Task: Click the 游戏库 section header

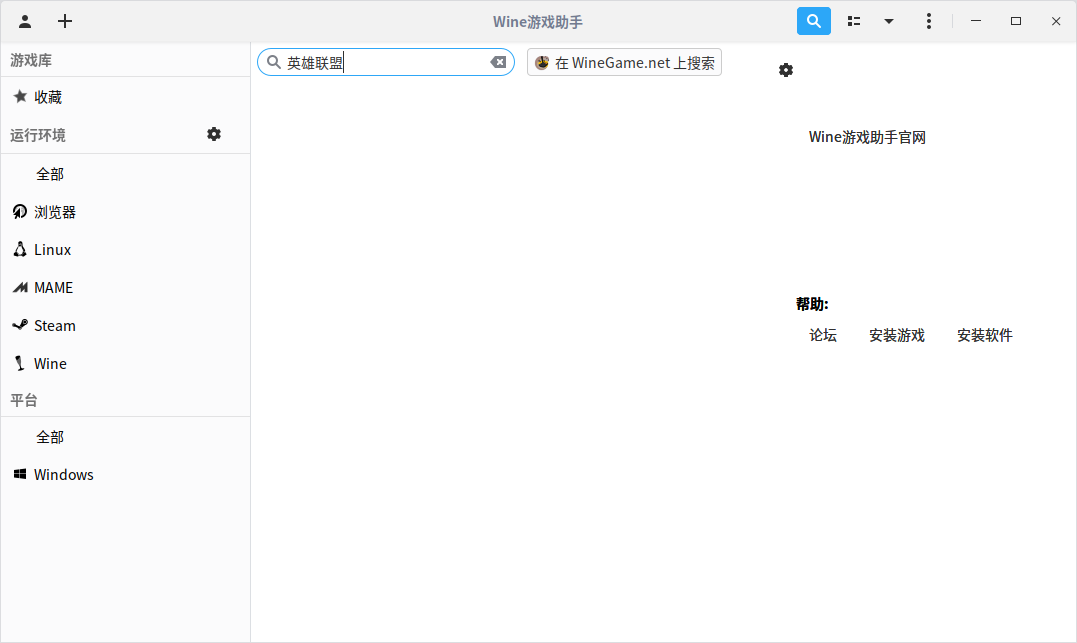Action: pos(31,60)
